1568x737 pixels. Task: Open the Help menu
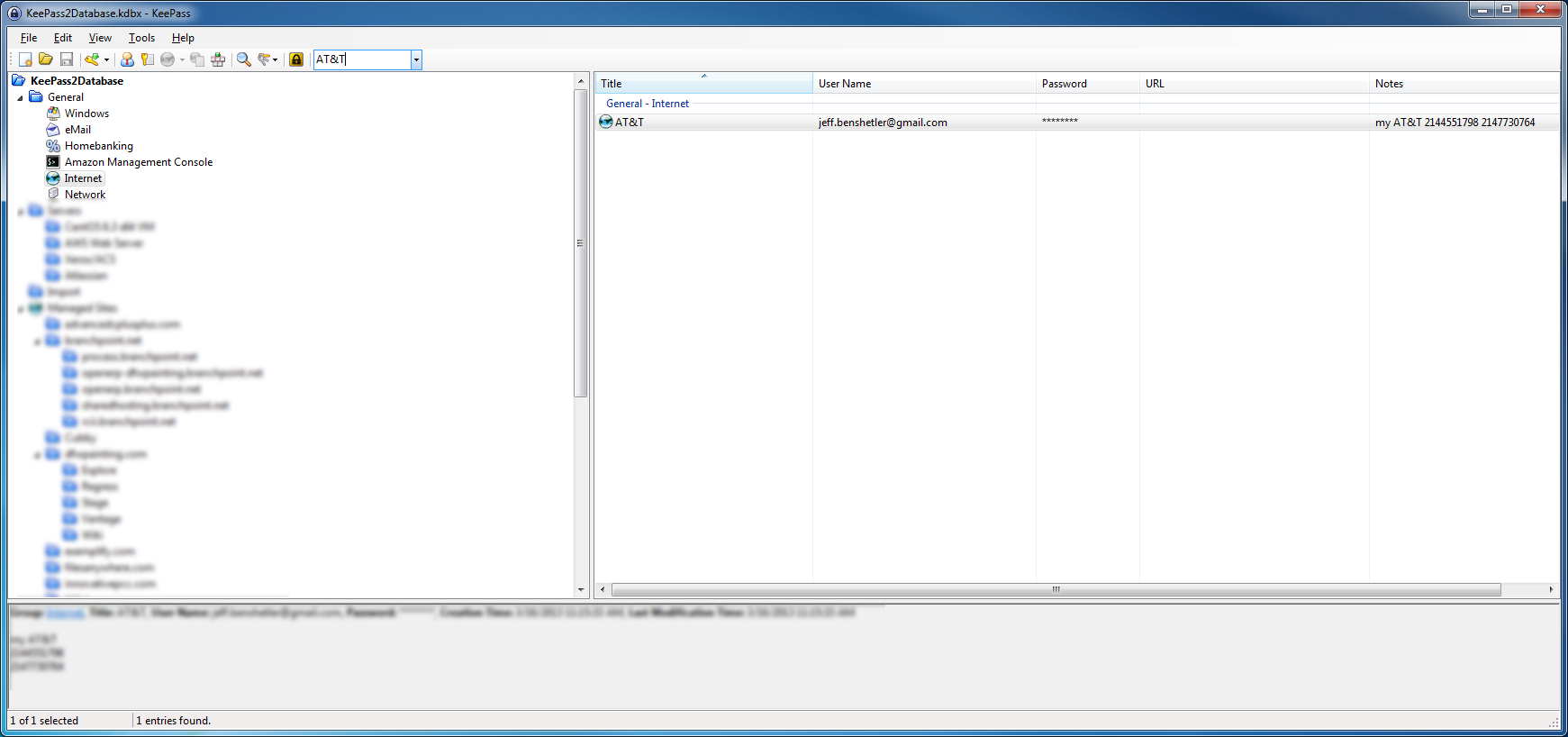click(183, 38)
